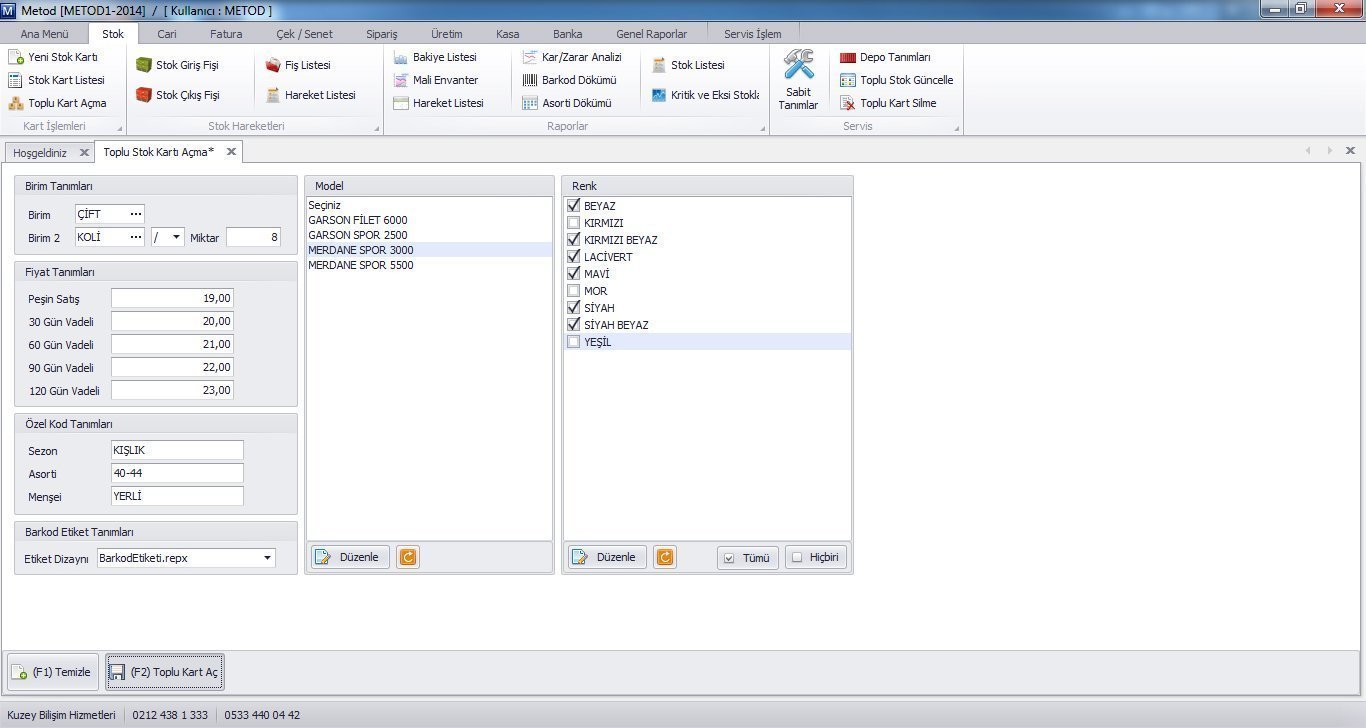Click the Toplu Kart Silme icon

pos(848,103)
